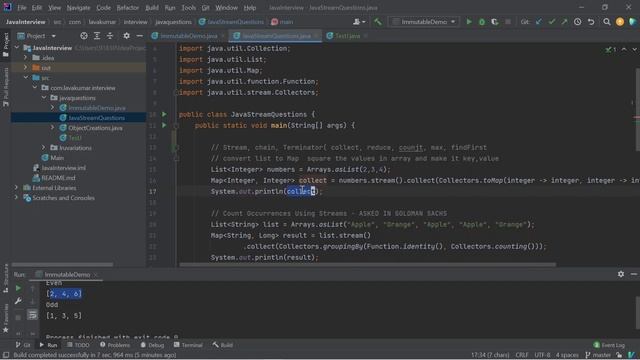
Task: Open the user account icon dropdown
Action: (x=359, y=22)
